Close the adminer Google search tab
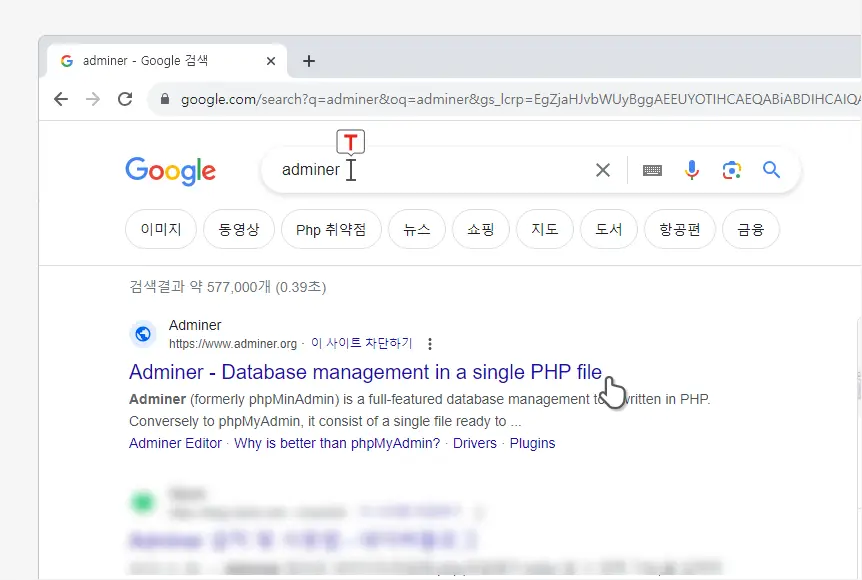Screen dimensions: 862x580 [270, 61]
